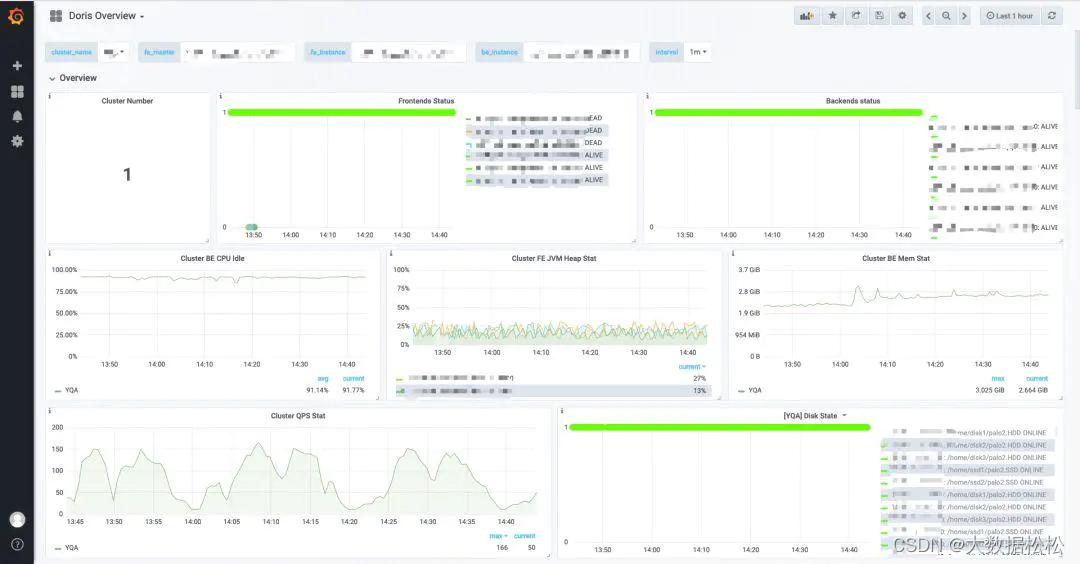Toggle the JVM Heap legend series showing 27%
This screenshot has height=564, width=1080.
460,378
